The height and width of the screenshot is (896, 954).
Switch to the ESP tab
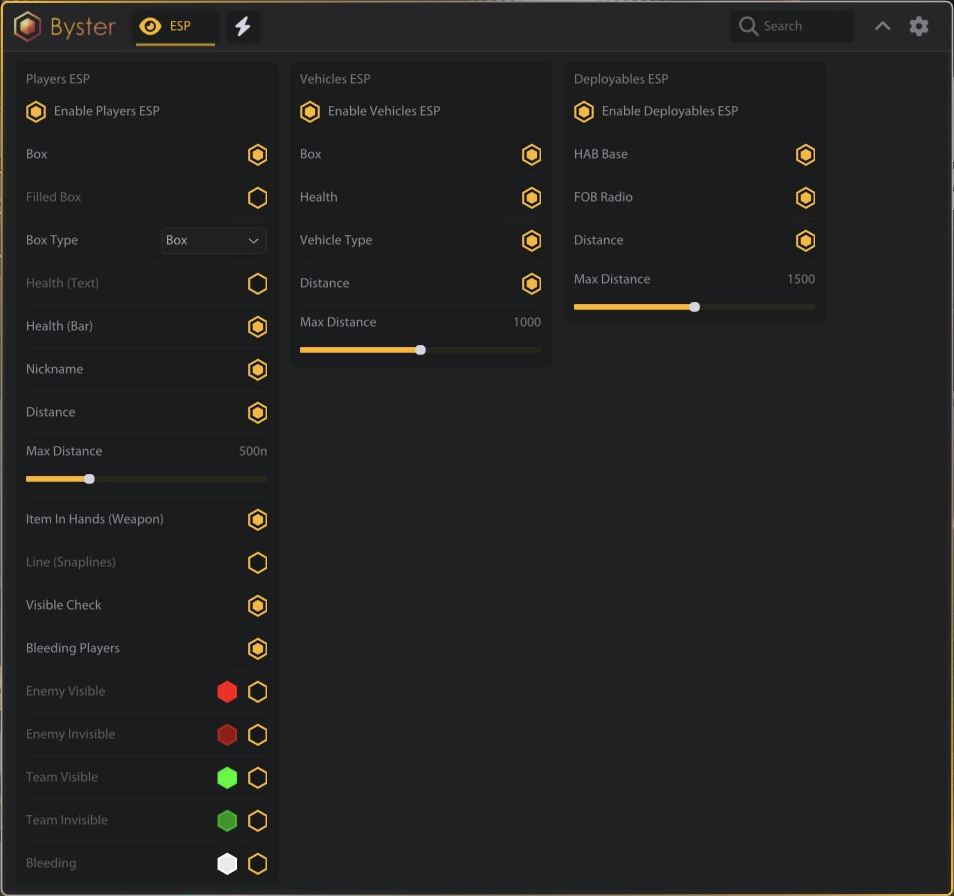point(175,27)
